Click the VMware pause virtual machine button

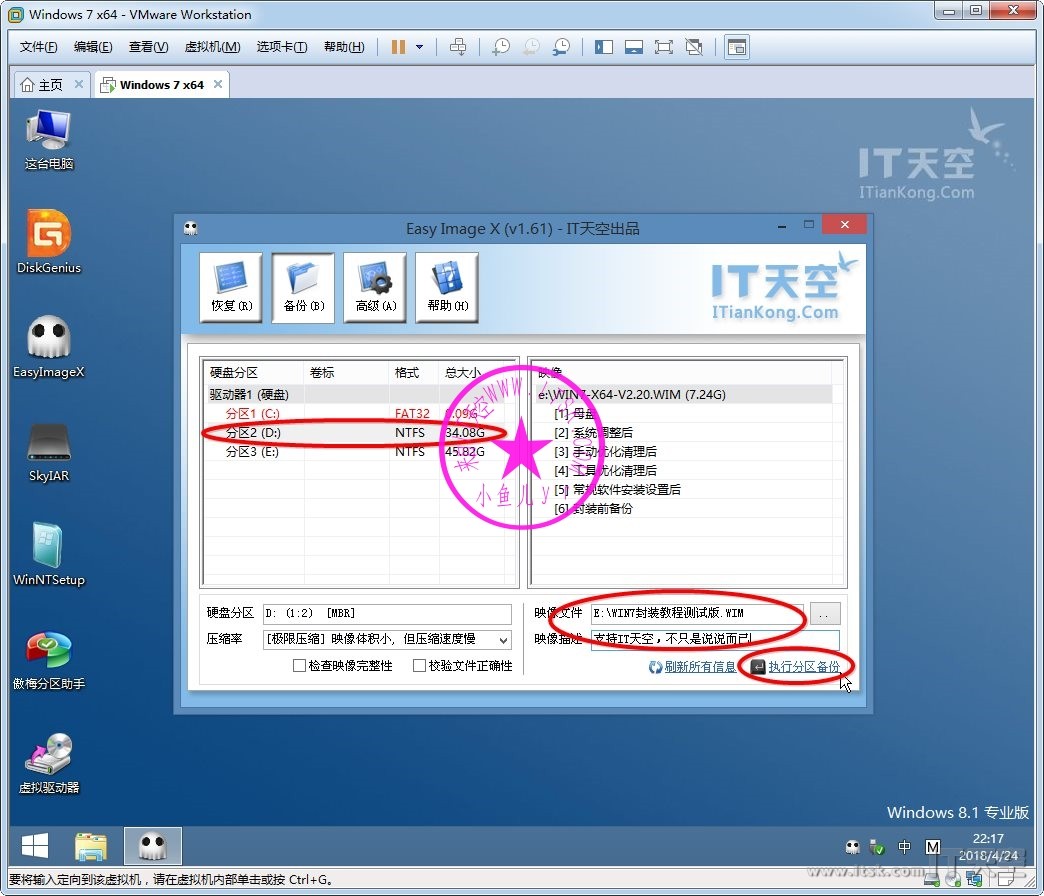click(x=398, y=47)
